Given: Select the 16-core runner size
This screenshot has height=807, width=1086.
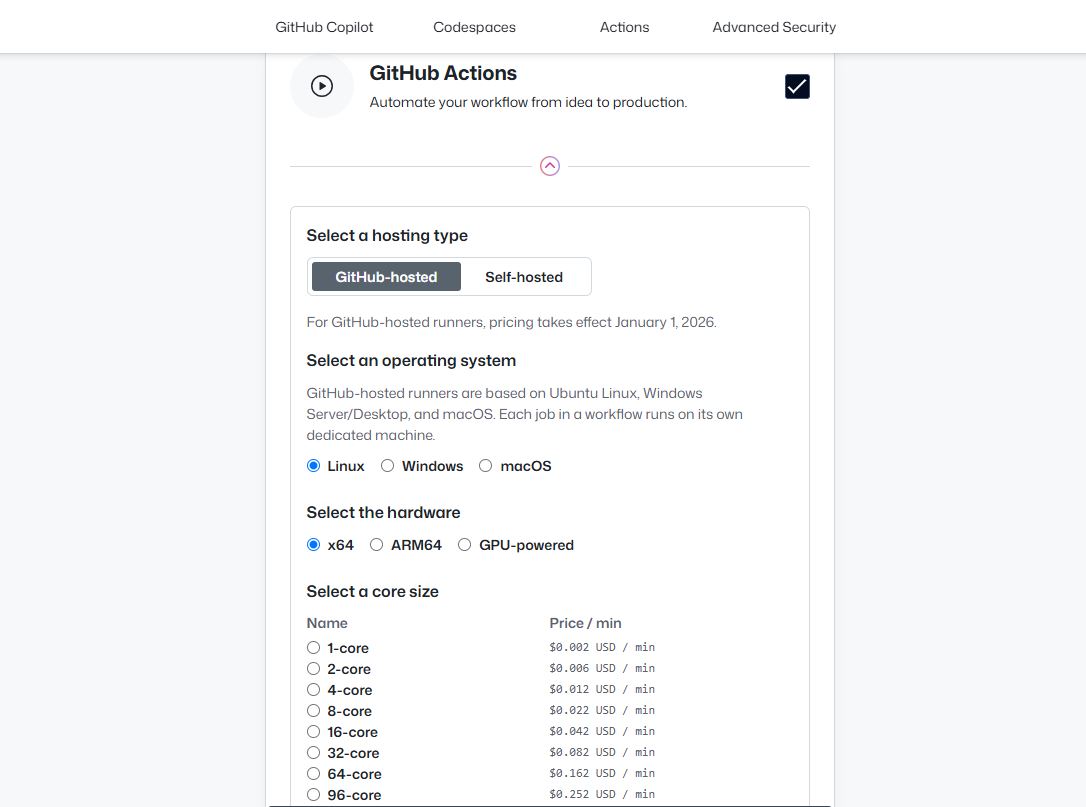Looking at the screenshot, I should [313, 731].
